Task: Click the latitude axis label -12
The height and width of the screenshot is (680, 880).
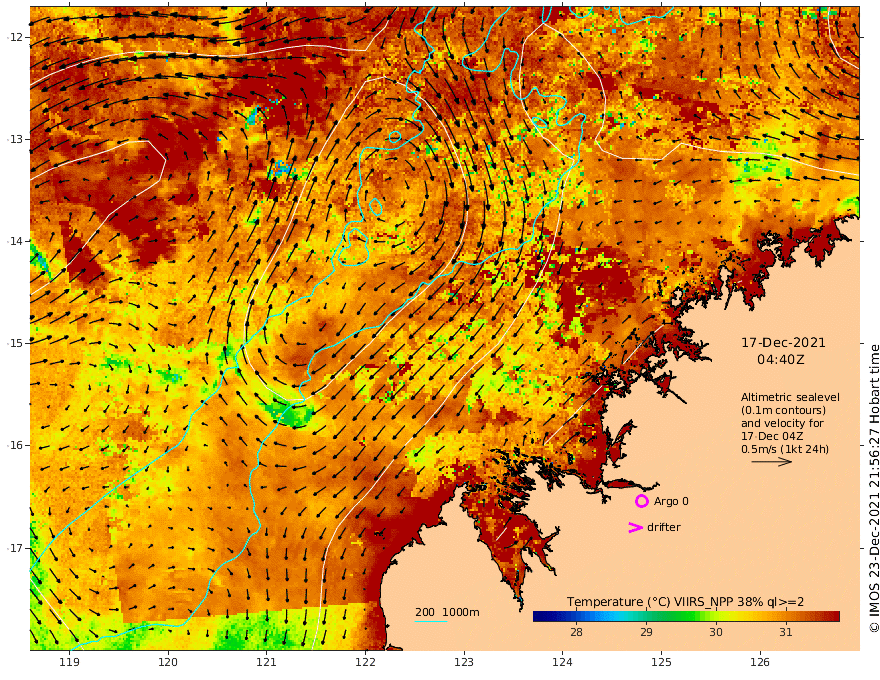Action: click(15, 37)
